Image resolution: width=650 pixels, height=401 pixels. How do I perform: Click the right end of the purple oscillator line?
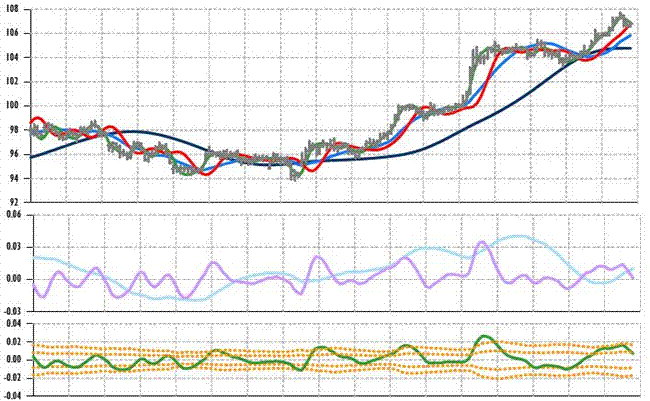(x=633, y=278)
